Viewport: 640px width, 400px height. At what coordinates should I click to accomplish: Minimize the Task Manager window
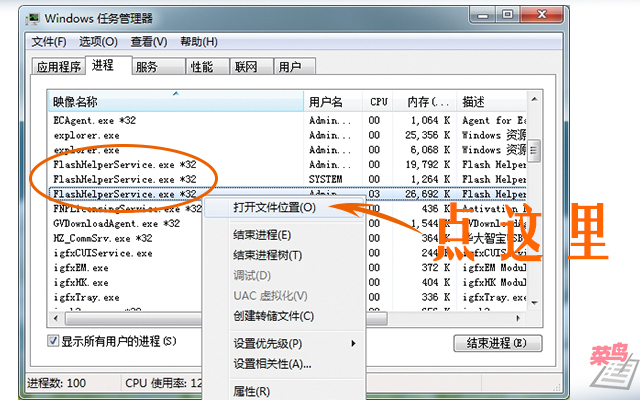pos(482,16)
